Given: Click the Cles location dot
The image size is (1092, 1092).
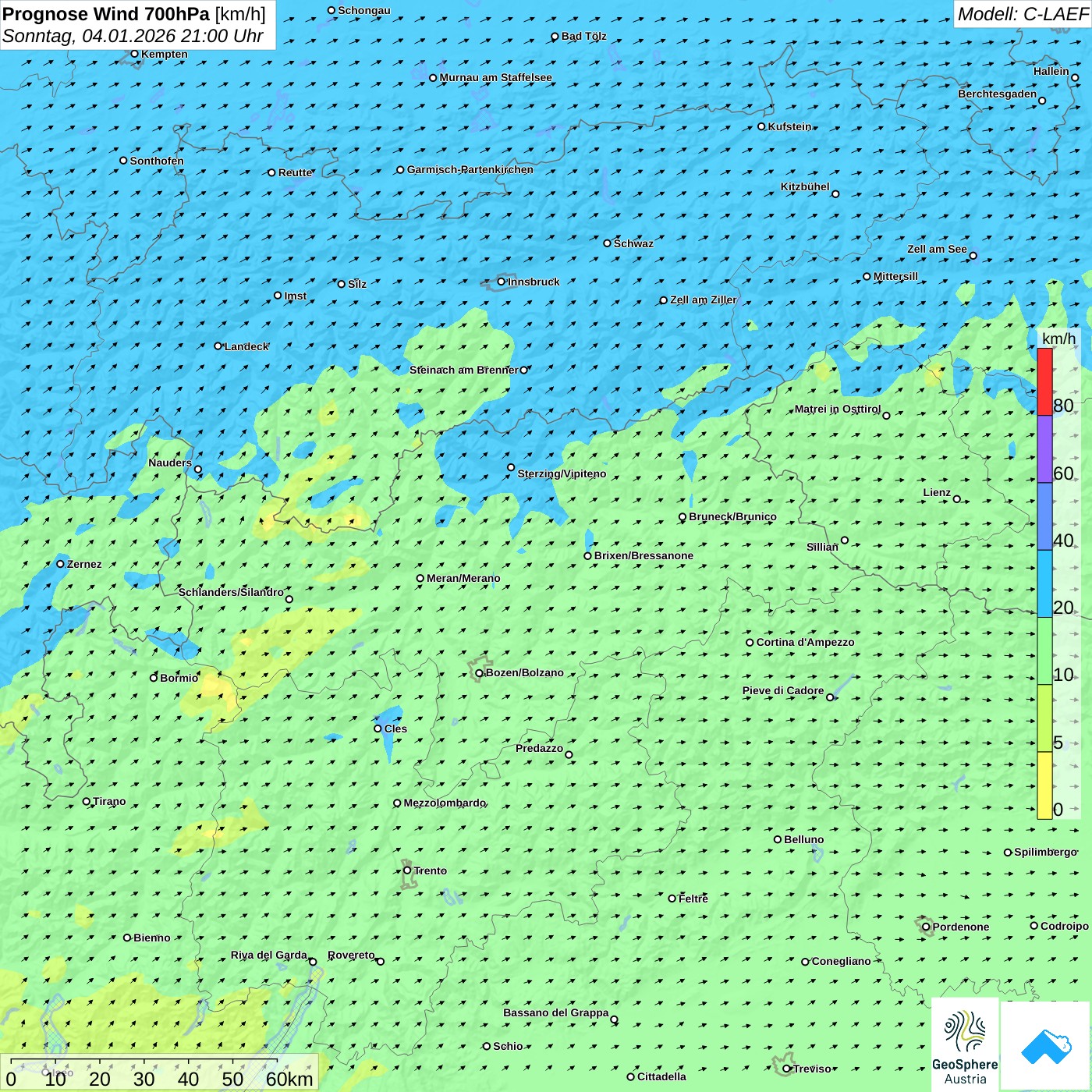Looking at the screenshot, I should point(378,729).
